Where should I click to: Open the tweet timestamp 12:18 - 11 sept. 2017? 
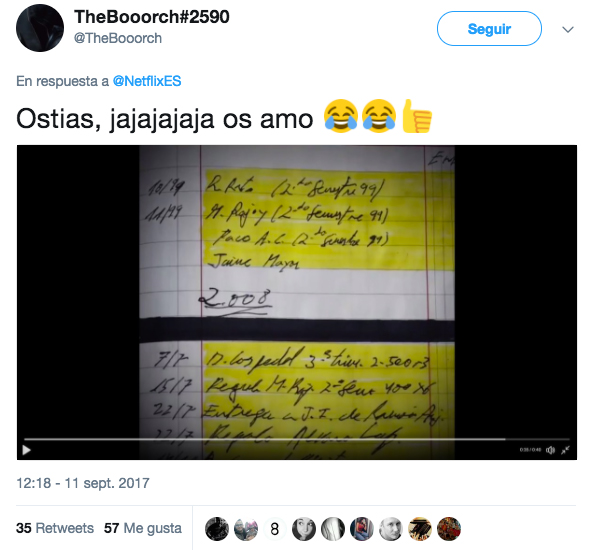click(83, 483)
